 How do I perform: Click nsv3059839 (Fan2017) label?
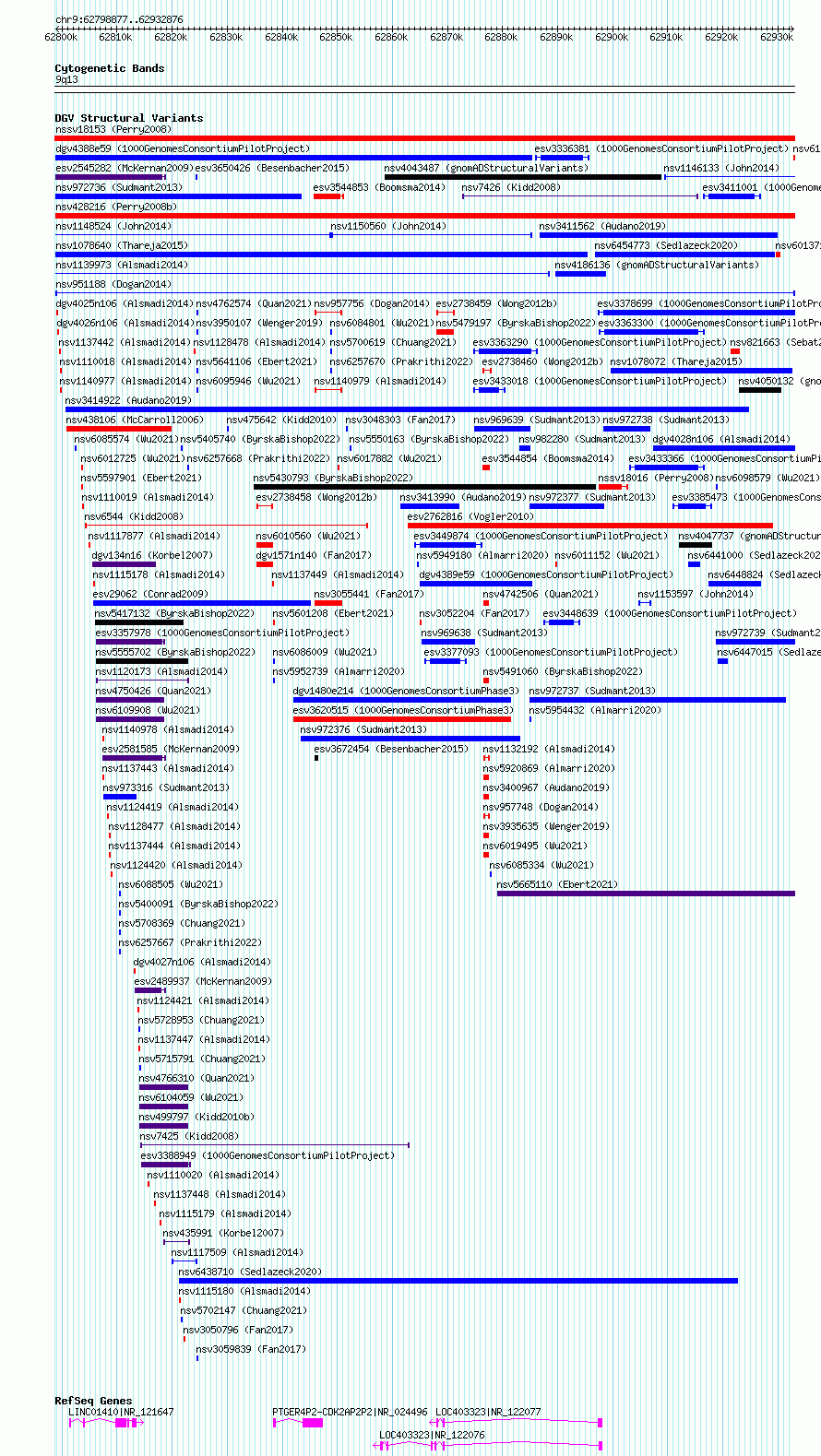[x=251, y=1350]
